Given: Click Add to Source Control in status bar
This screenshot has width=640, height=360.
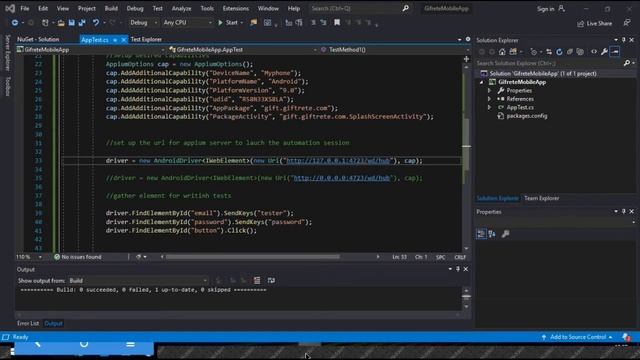Looking at the screenshot, I should 578,337.
